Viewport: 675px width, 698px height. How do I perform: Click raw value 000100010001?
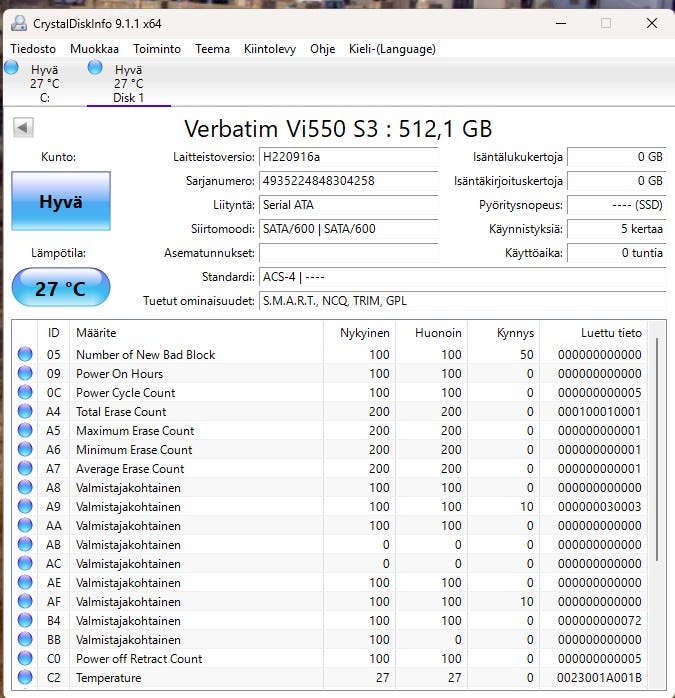click(599, 411)
